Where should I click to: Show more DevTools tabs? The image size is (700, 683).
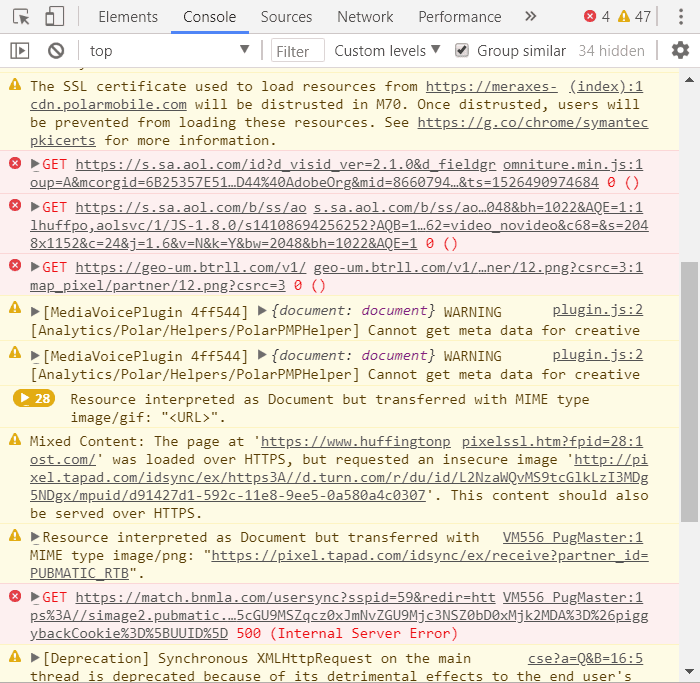531,17
